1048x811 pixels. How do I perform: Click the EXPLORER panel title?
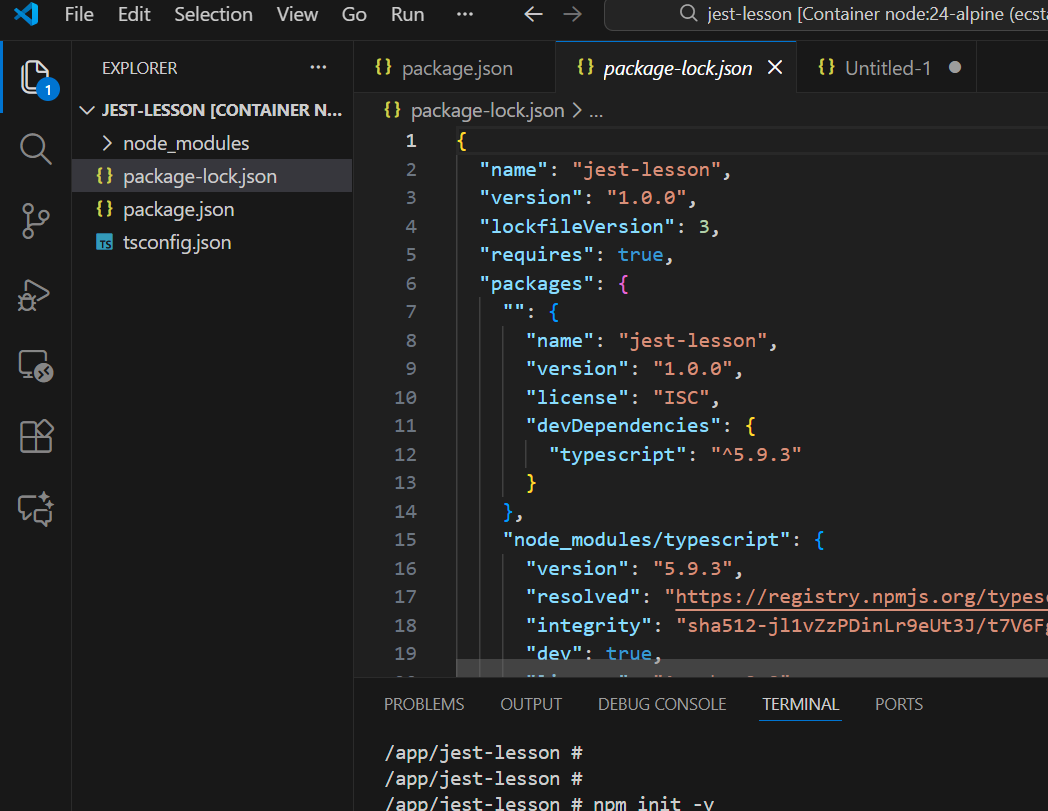[x=140, y=68]
